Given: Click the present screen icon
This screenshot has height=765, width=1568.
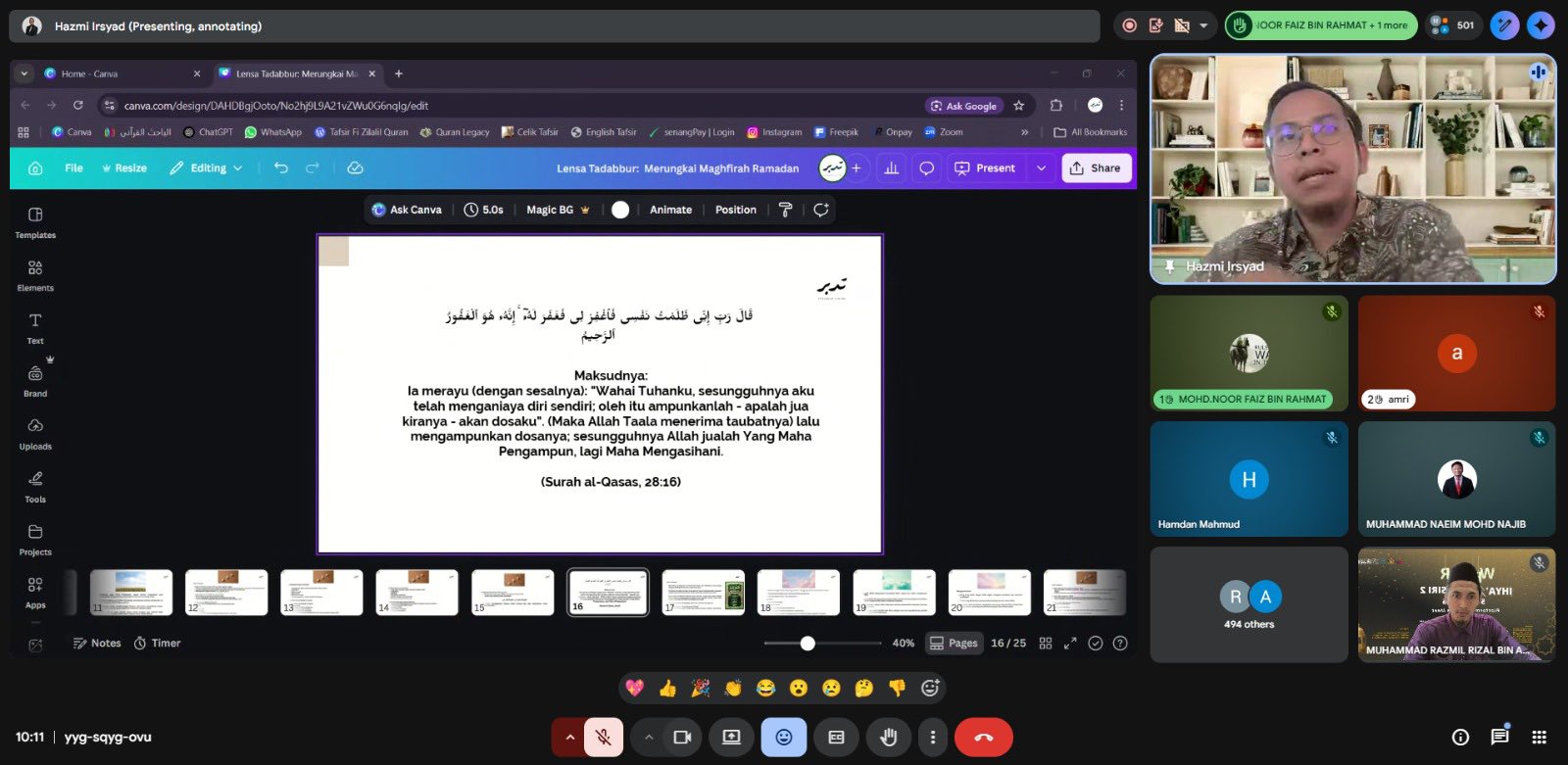Looking at the screenshot, I should (731, 738).
